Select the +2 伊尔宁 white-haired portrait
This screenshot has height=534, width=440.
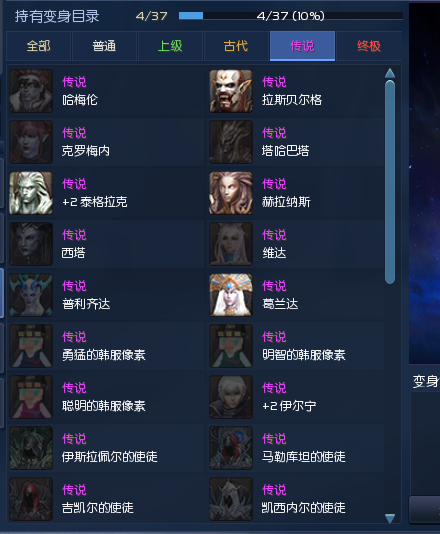tap(231, 397)
